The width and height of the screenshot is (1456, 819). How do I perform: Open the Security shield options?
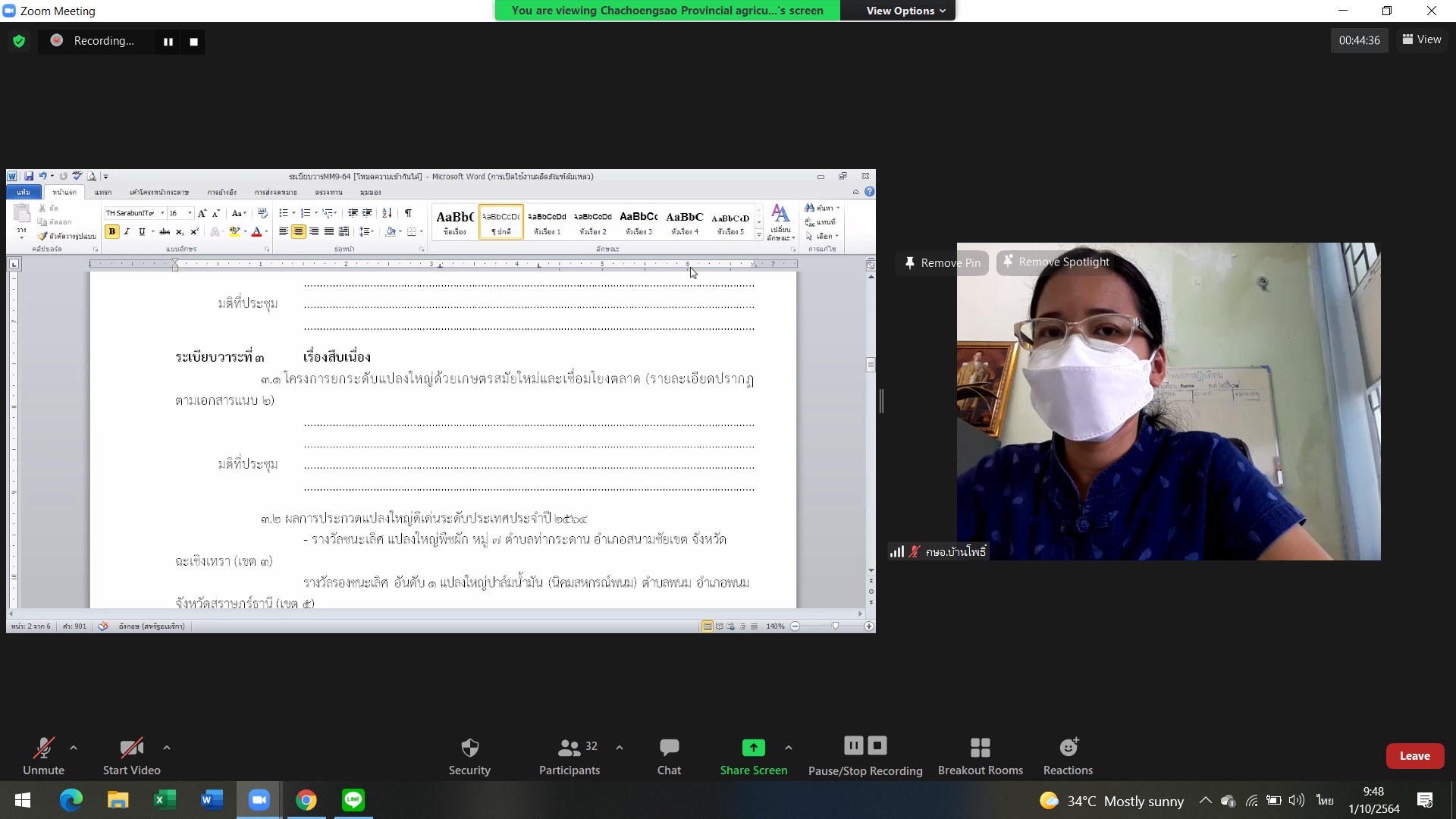469,757
